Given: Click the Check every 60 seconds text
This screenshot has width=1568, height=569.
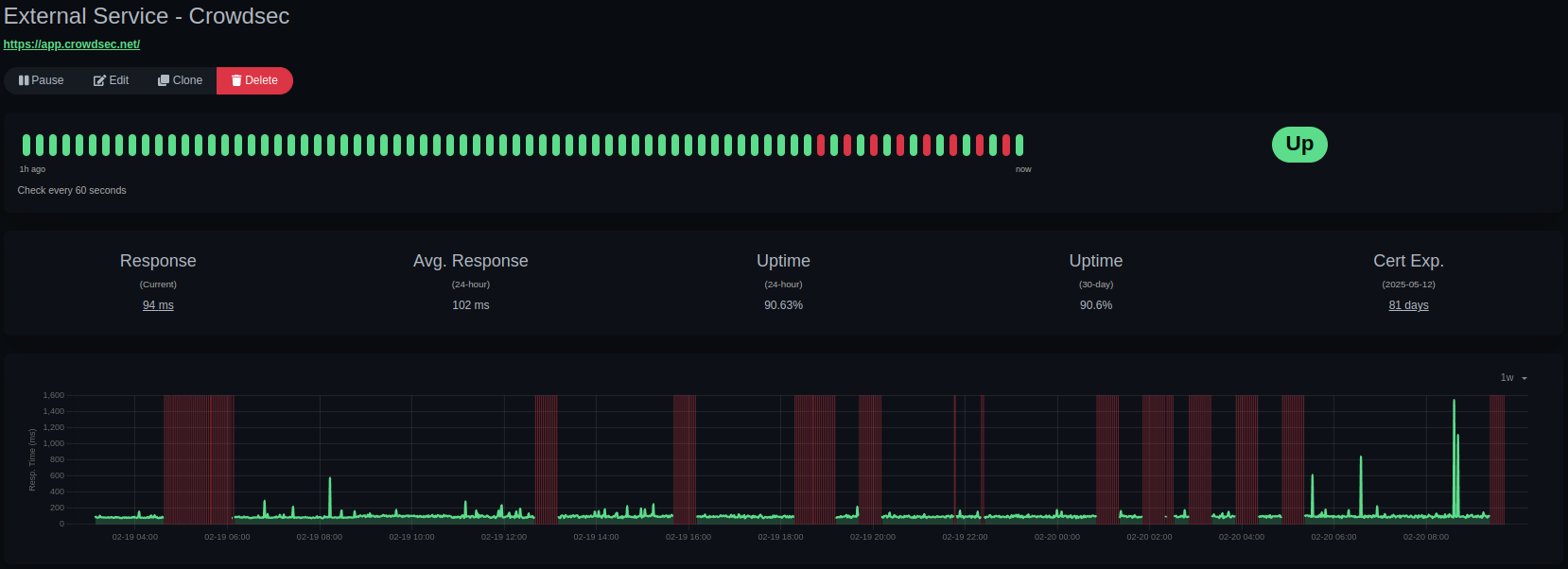Looking at the screenshot, I should coord(72,190).
